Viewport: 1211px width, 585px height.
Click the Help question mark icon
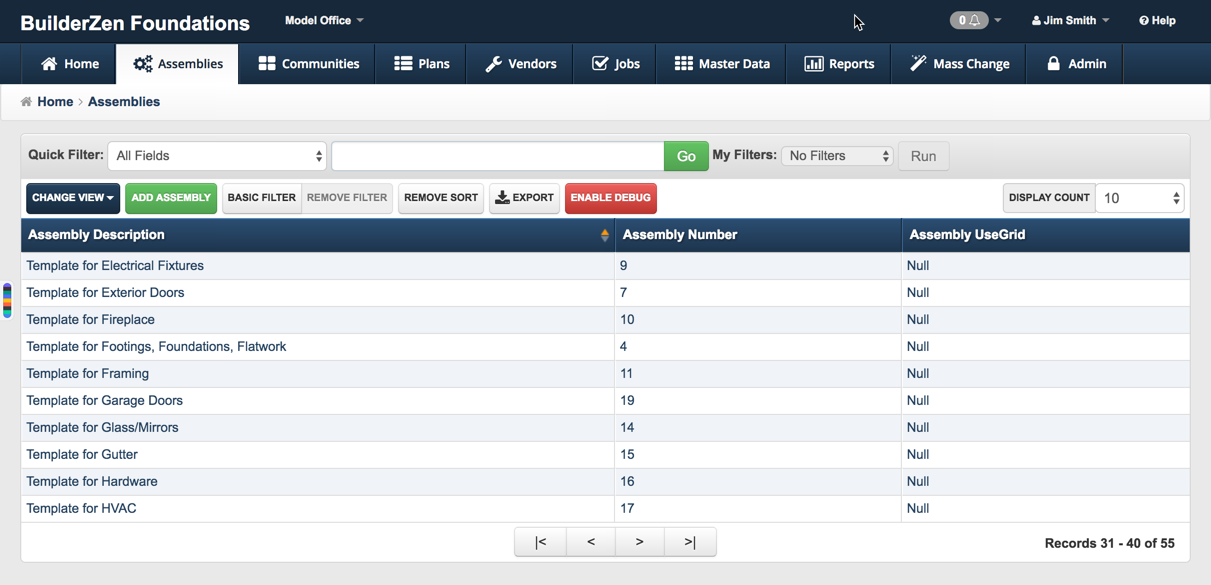pyautogui.click(x=1144, y=21)
